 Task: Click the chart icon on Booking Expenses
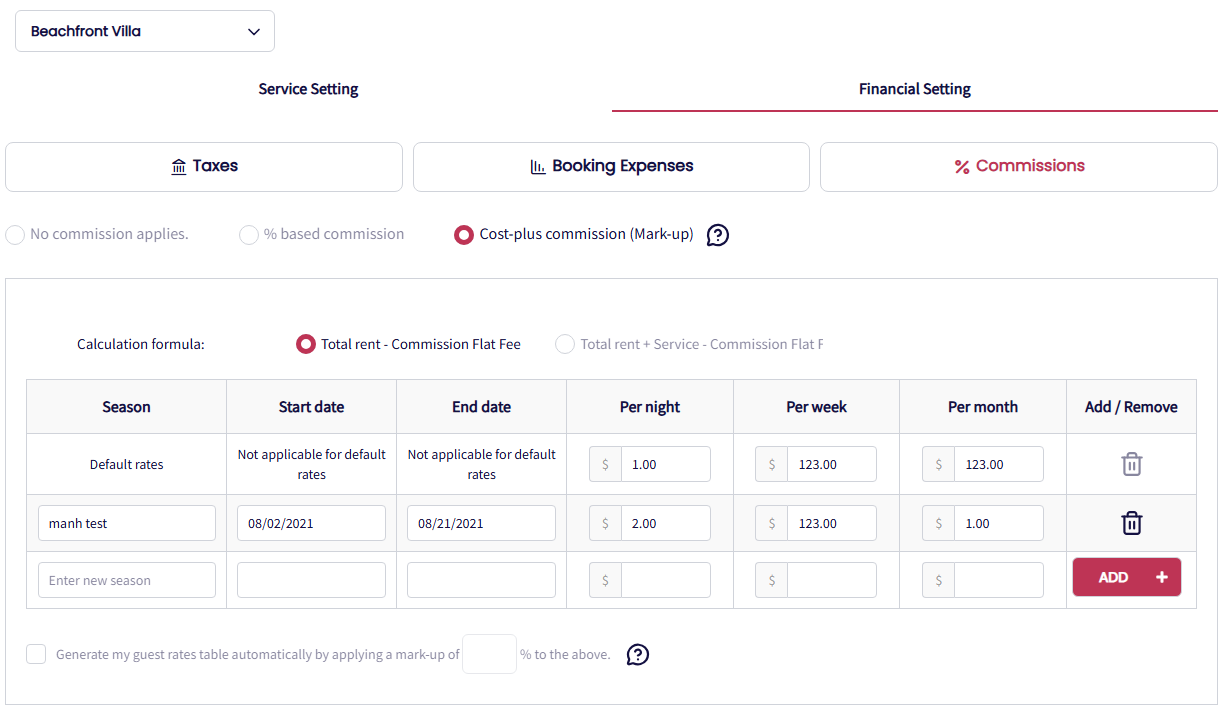click(x=538, y=167)
